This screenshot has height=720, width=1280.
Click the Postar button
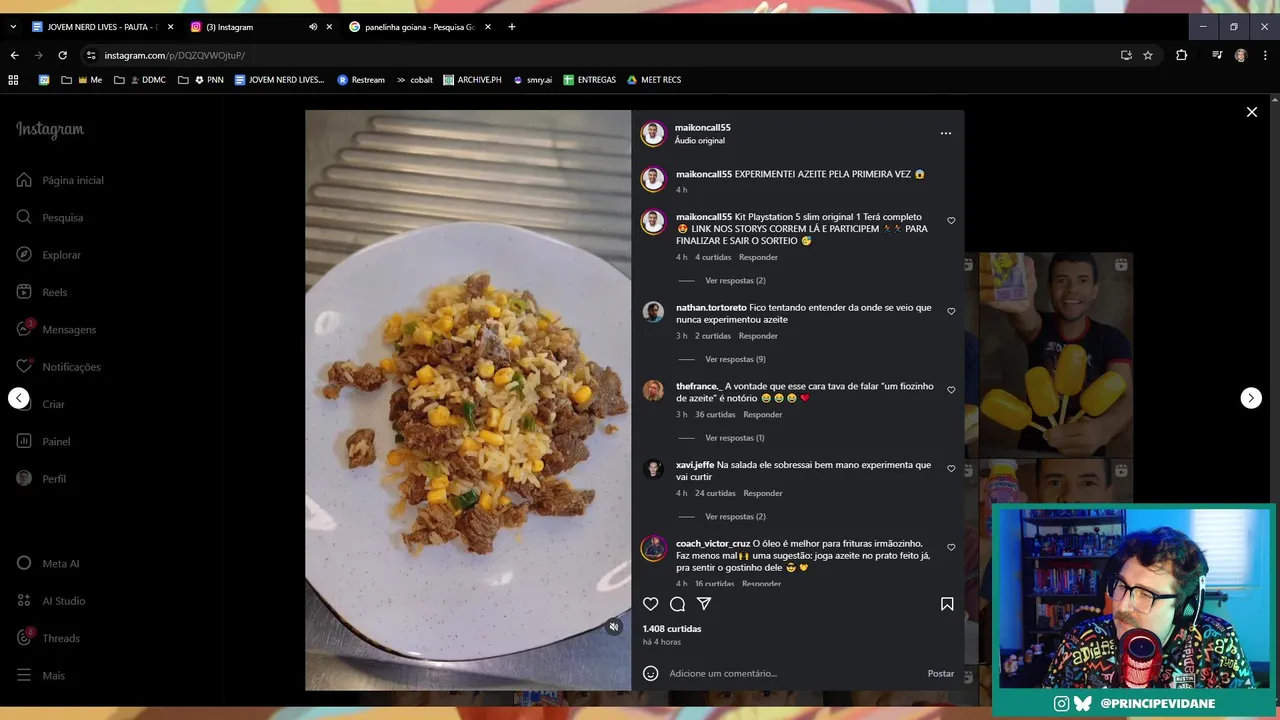click(x=941, y=674)
